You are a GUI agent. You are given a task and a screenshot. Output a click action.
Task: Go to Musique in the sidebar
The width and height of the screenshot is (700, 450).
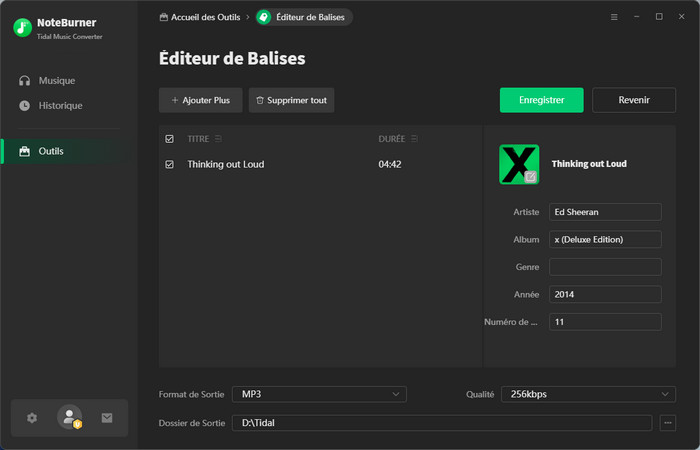coord(56,80)
